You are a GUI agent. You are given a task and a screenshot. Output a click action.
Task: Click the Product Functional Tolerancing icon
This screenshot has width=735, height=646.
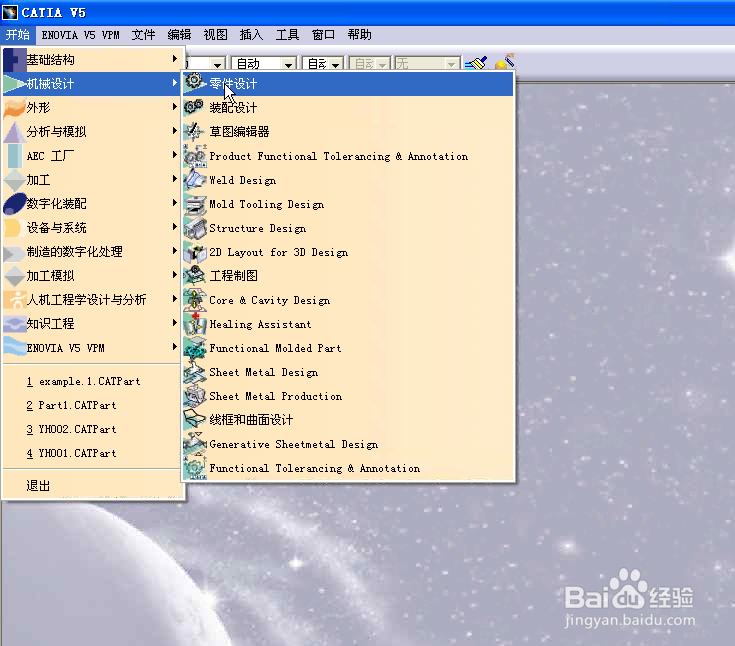coord(194,156)
